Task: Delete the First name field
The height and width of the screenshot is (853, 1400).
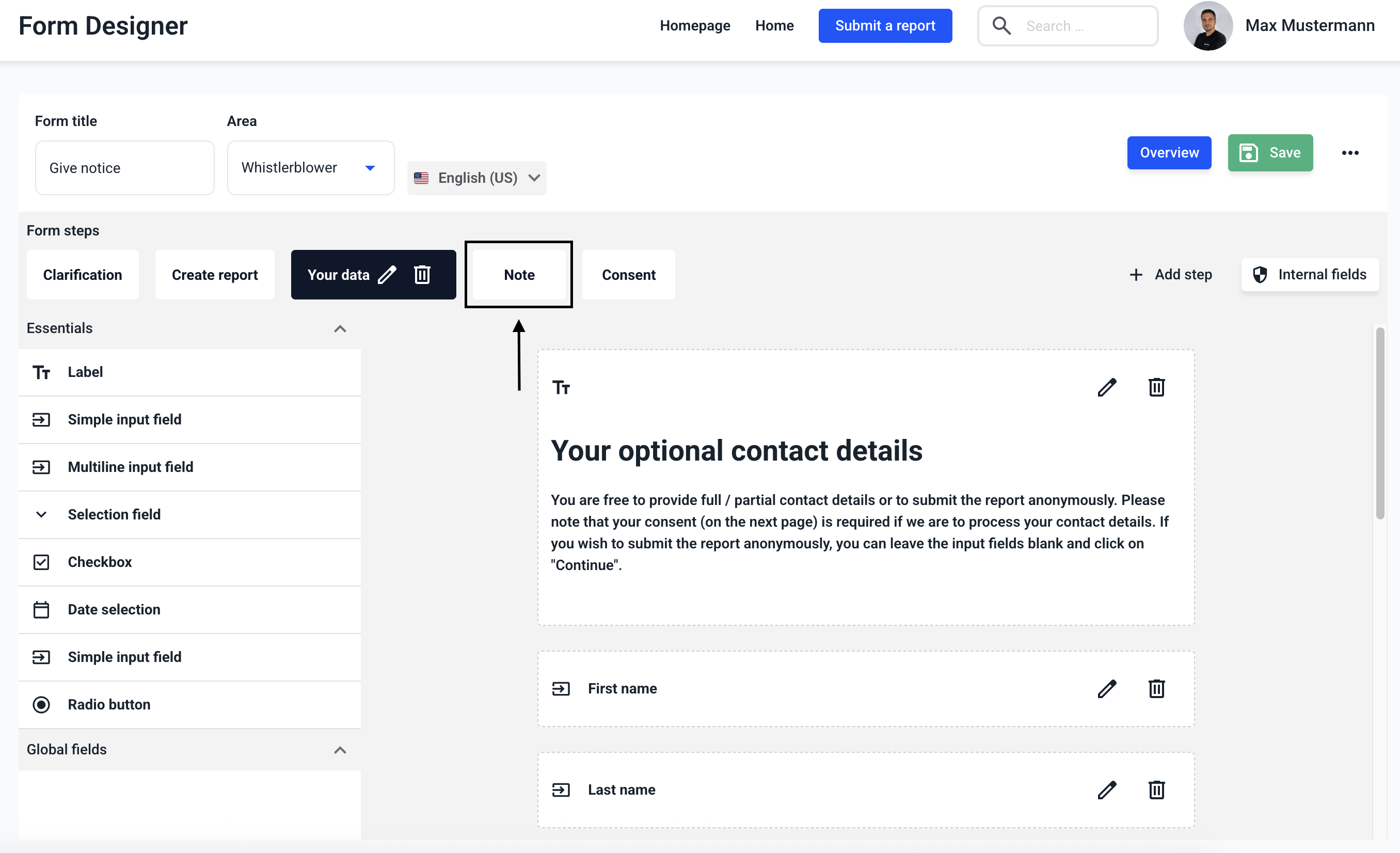Action: coord(1156,689)
